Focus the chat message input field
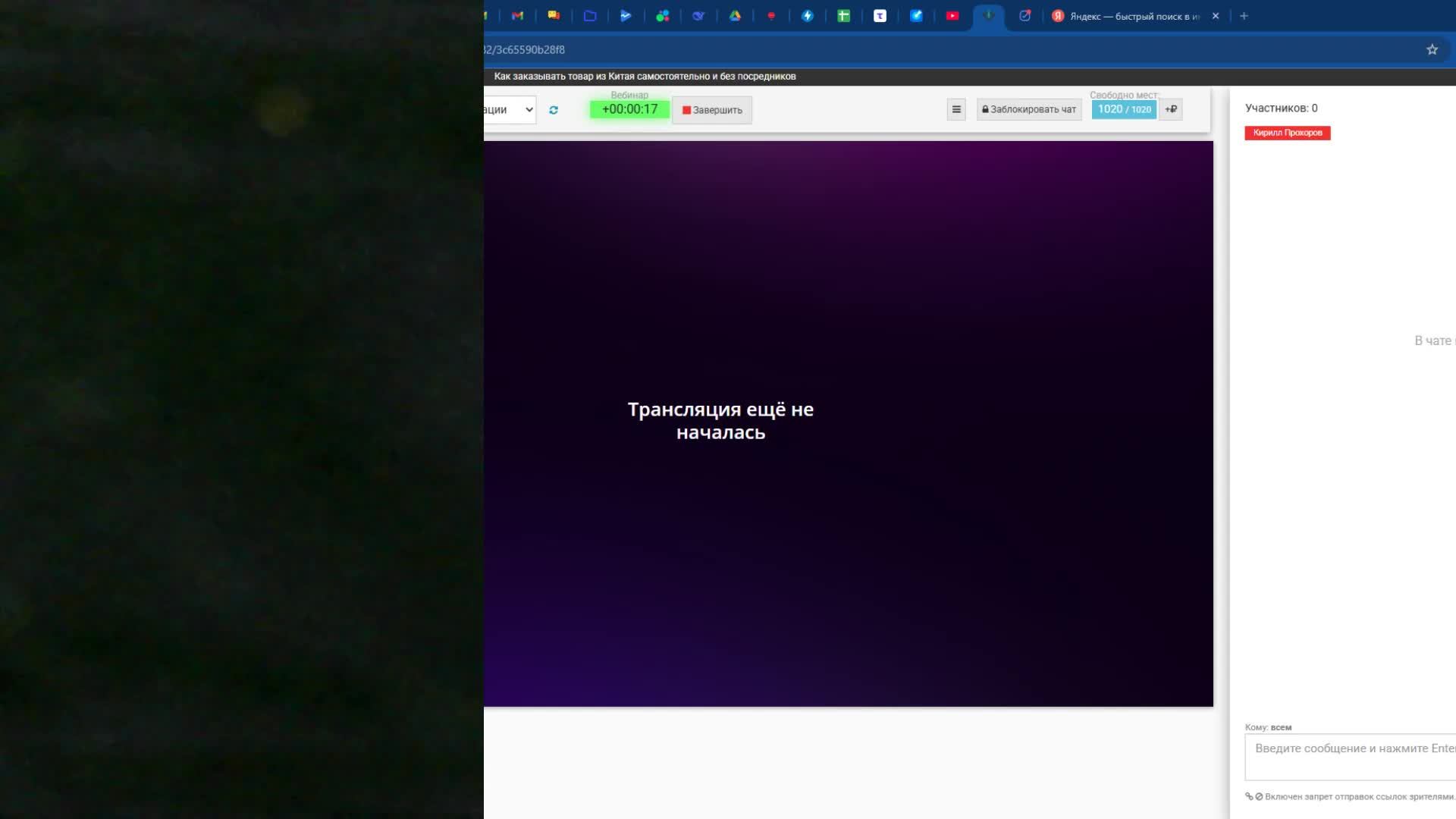 pyautogui.click(x=1351, y=757)
